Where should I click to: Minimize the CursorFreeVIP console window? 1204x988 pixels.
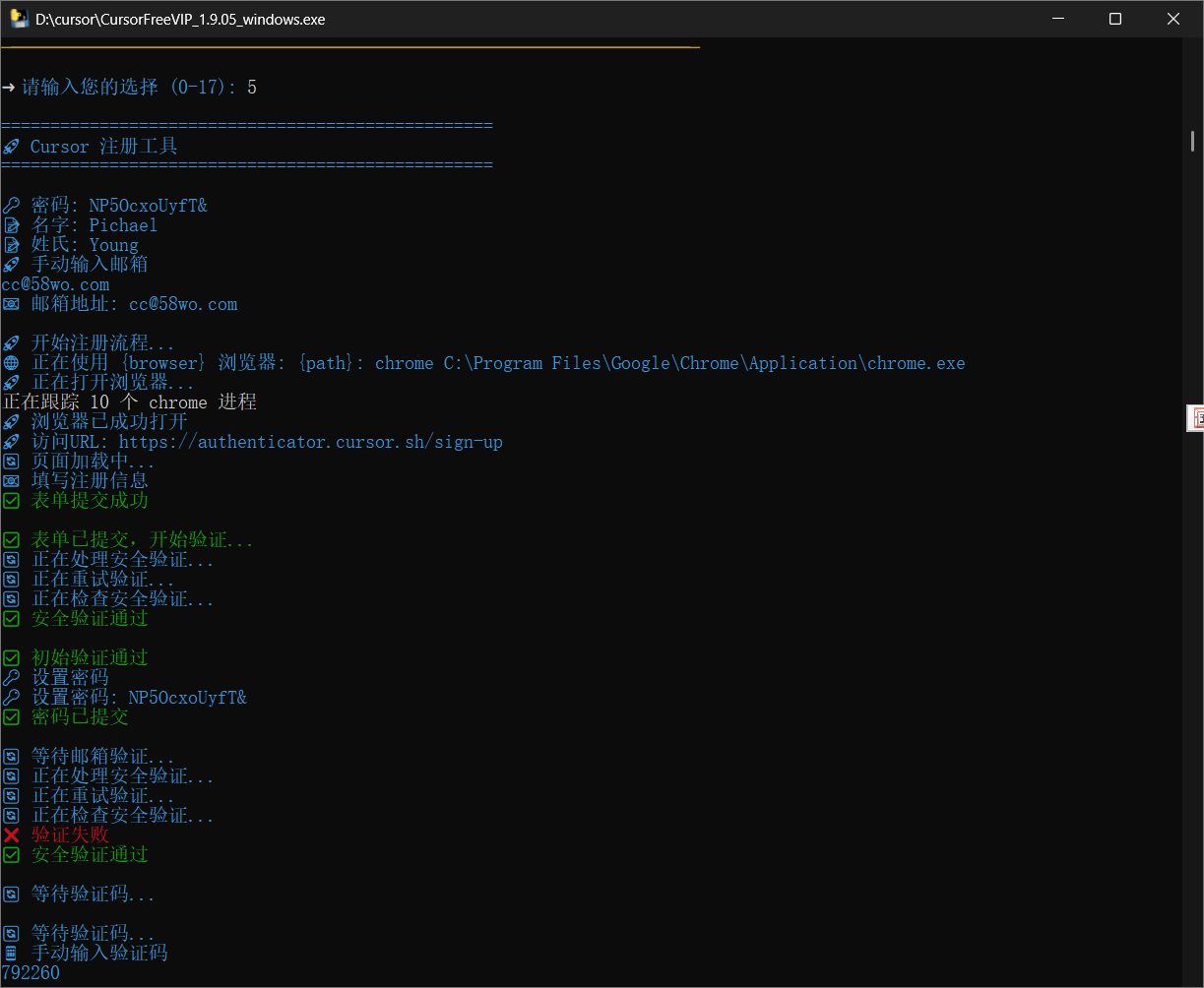pos(1058,19)
